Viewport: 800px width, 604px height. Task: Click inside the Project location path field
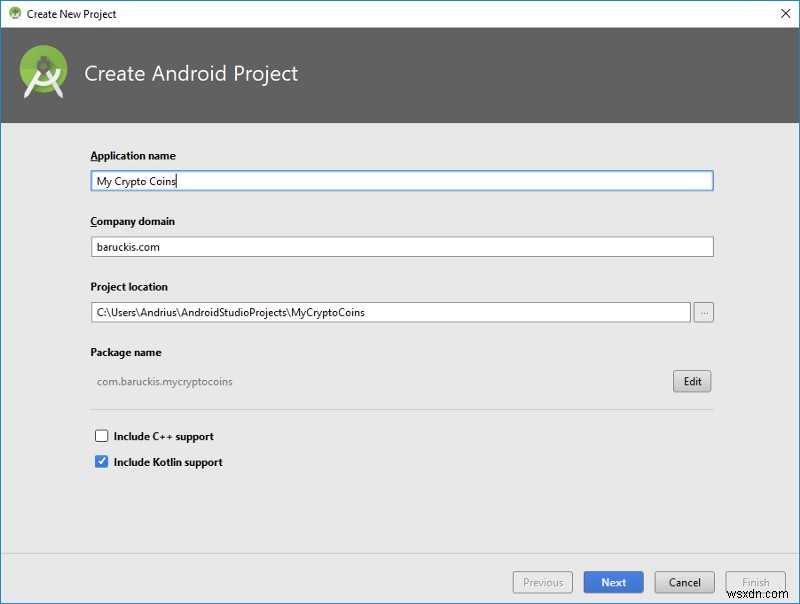coord(390,312)
